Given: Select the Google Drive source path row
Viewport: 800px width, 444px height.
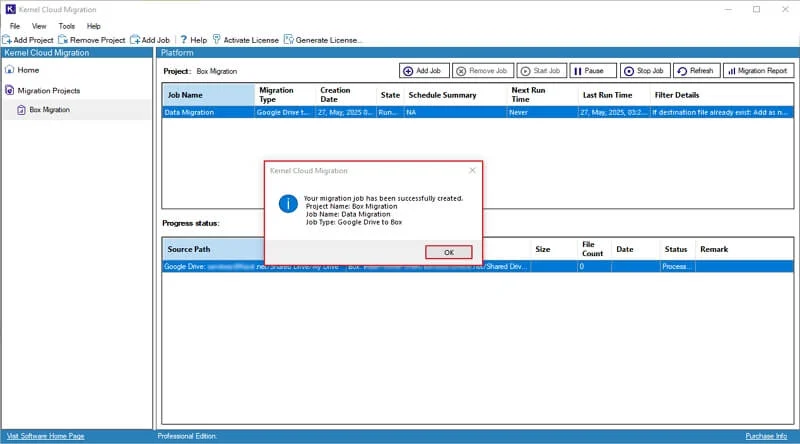Looking at the screenshot, I should click(x=478, y=266).
